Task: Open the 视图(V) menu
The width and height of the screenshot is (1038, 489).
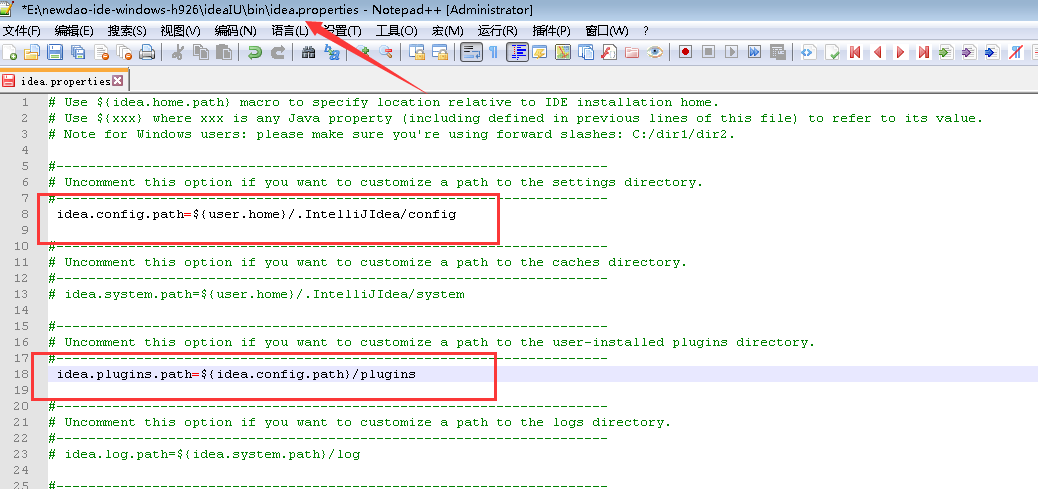Action: [x=180, y=30]
